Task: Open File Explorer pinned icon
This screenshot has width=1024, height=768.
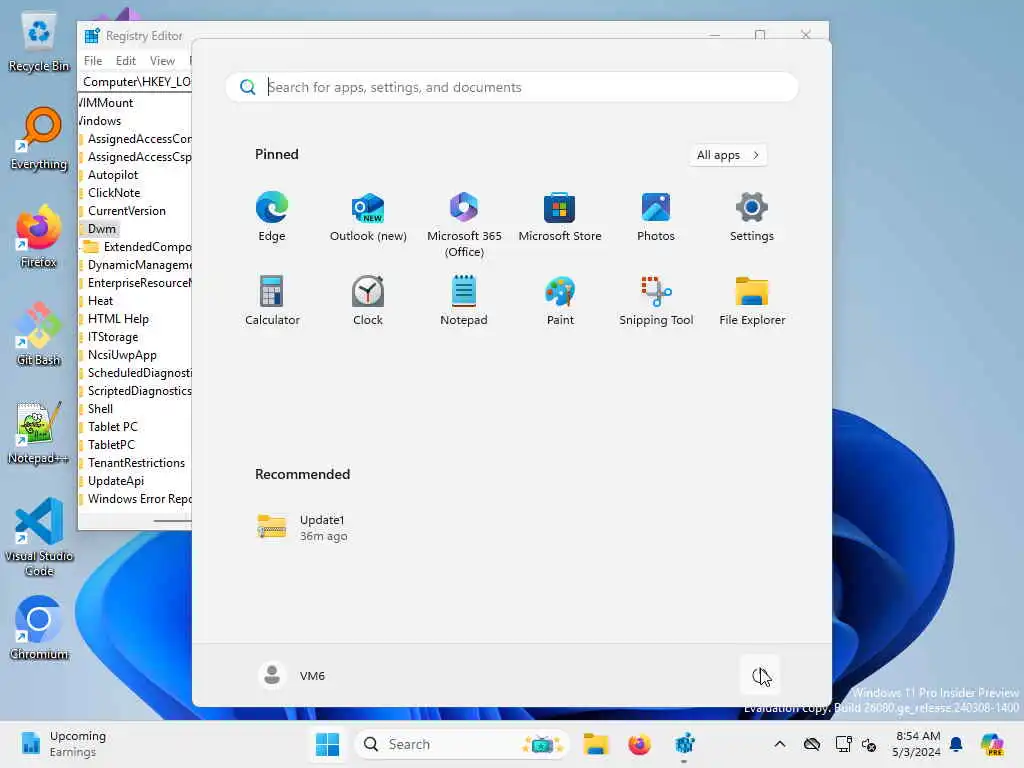Action: coord(752,300)
